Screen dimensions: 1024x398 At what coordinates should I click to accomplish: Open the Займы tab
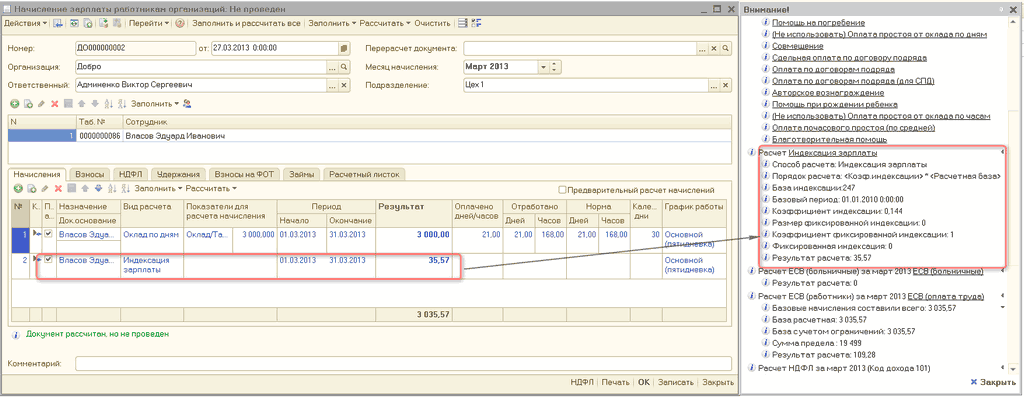(302, 174)
